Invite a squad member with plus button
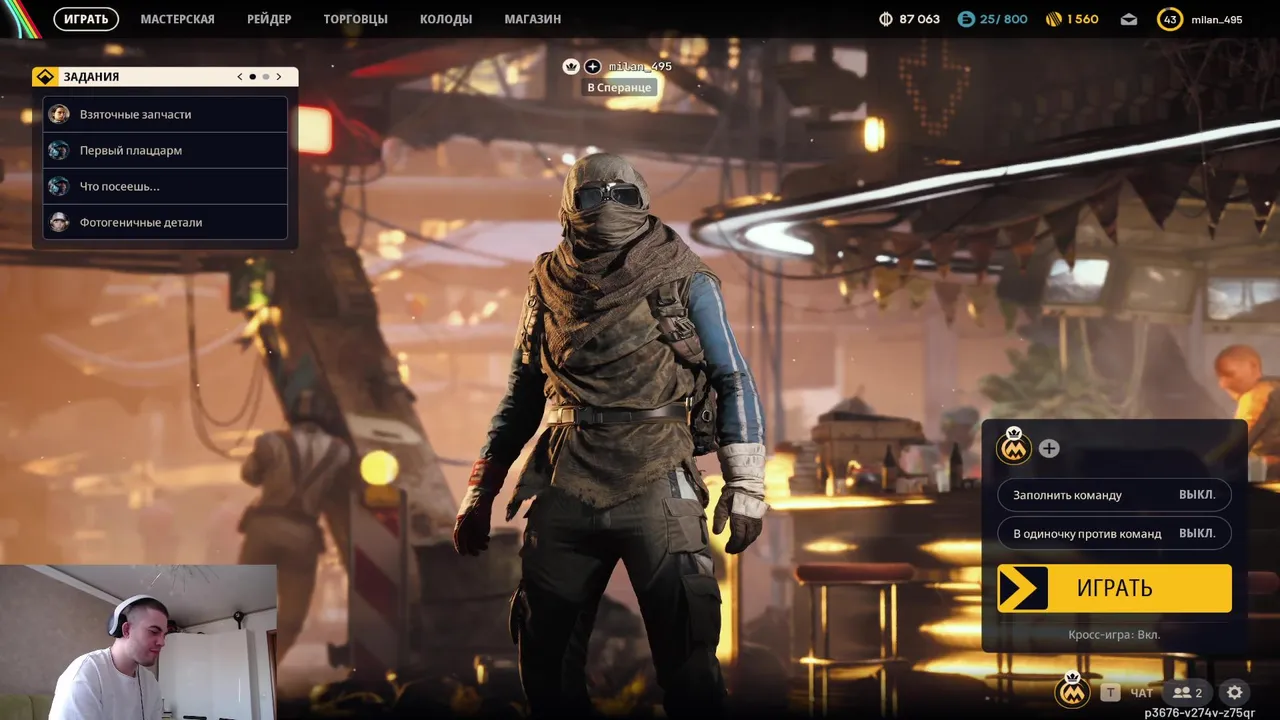 point(1049,449)
